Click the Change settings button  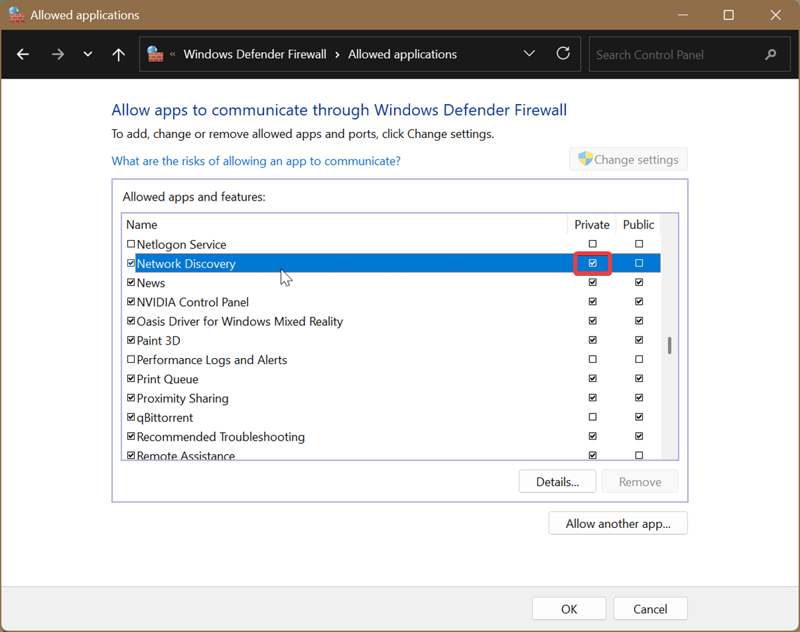pyautogui.click(x=628, y=160)
